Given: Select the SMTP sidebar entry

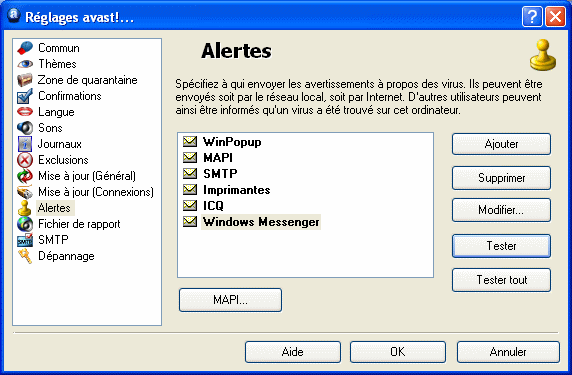Looking at the screenshot, I should pyautogui.click(x=53, y=240).
